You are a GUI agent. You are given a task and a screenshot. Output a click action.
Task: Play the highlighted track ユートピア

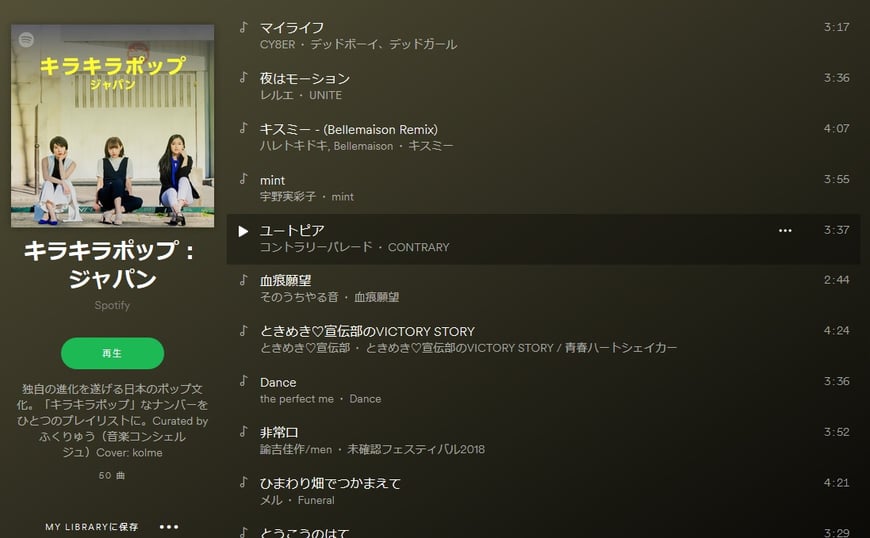[243, 231]
